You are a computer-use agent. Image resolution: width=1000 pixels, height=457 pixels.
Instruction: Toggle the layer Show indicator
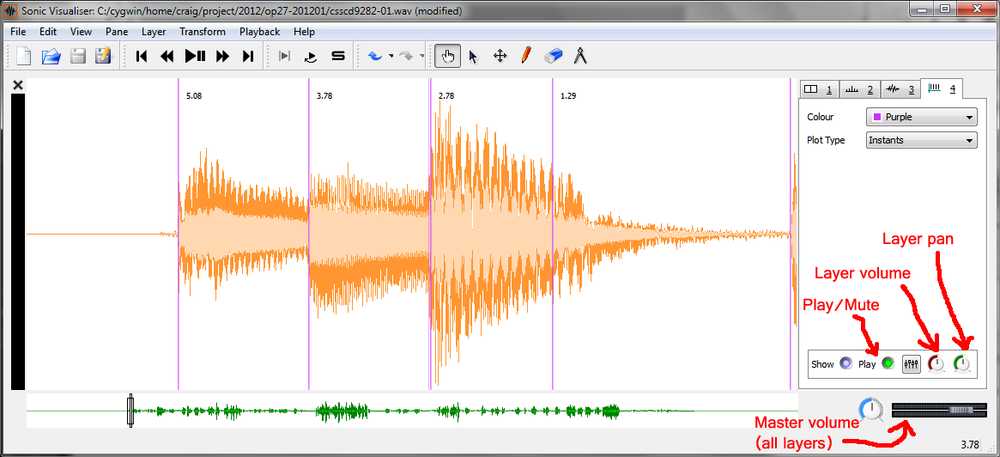[846, 365]
